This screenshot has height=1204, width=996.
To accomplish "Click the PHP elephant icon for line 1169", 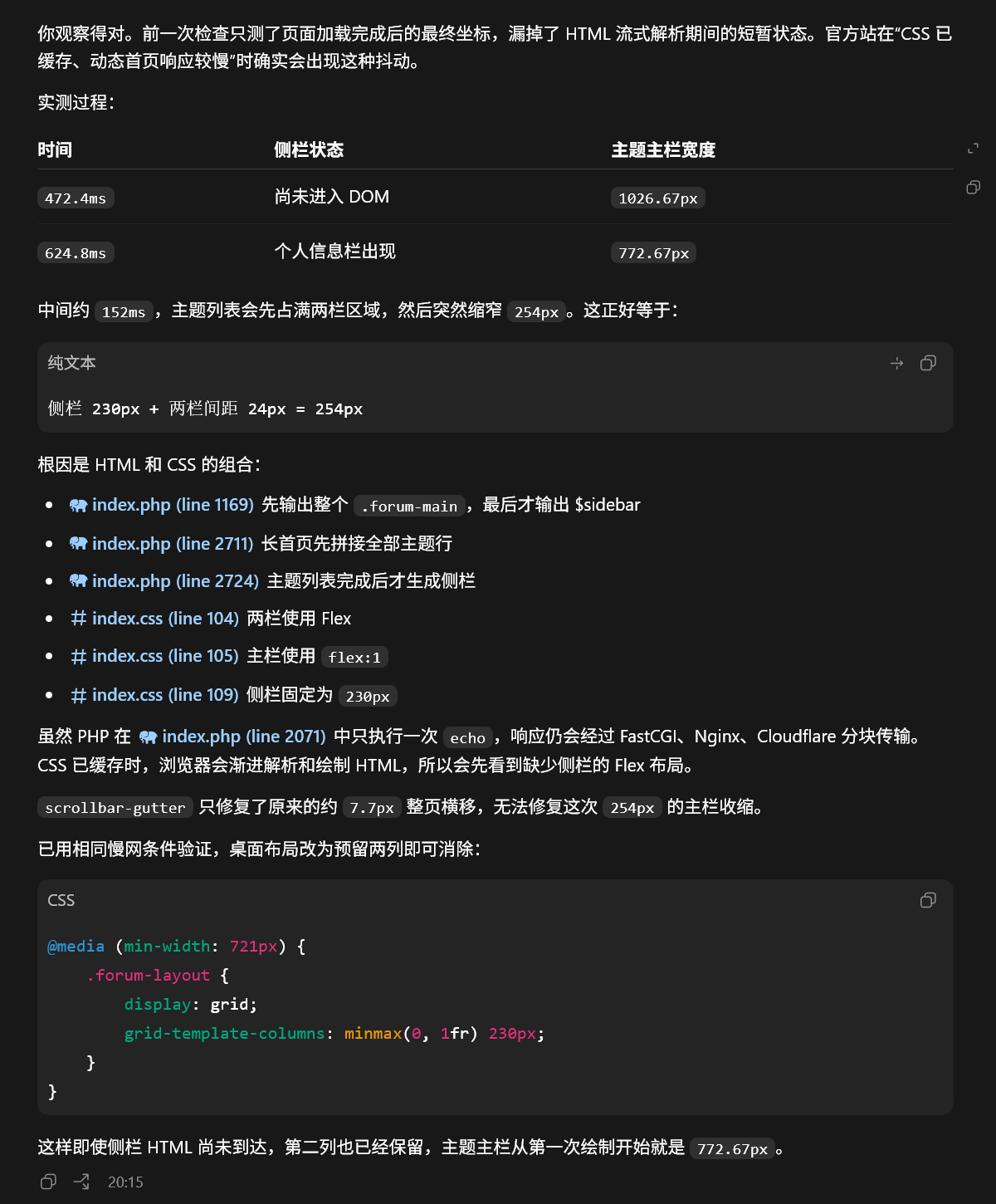I will (79, 505).
